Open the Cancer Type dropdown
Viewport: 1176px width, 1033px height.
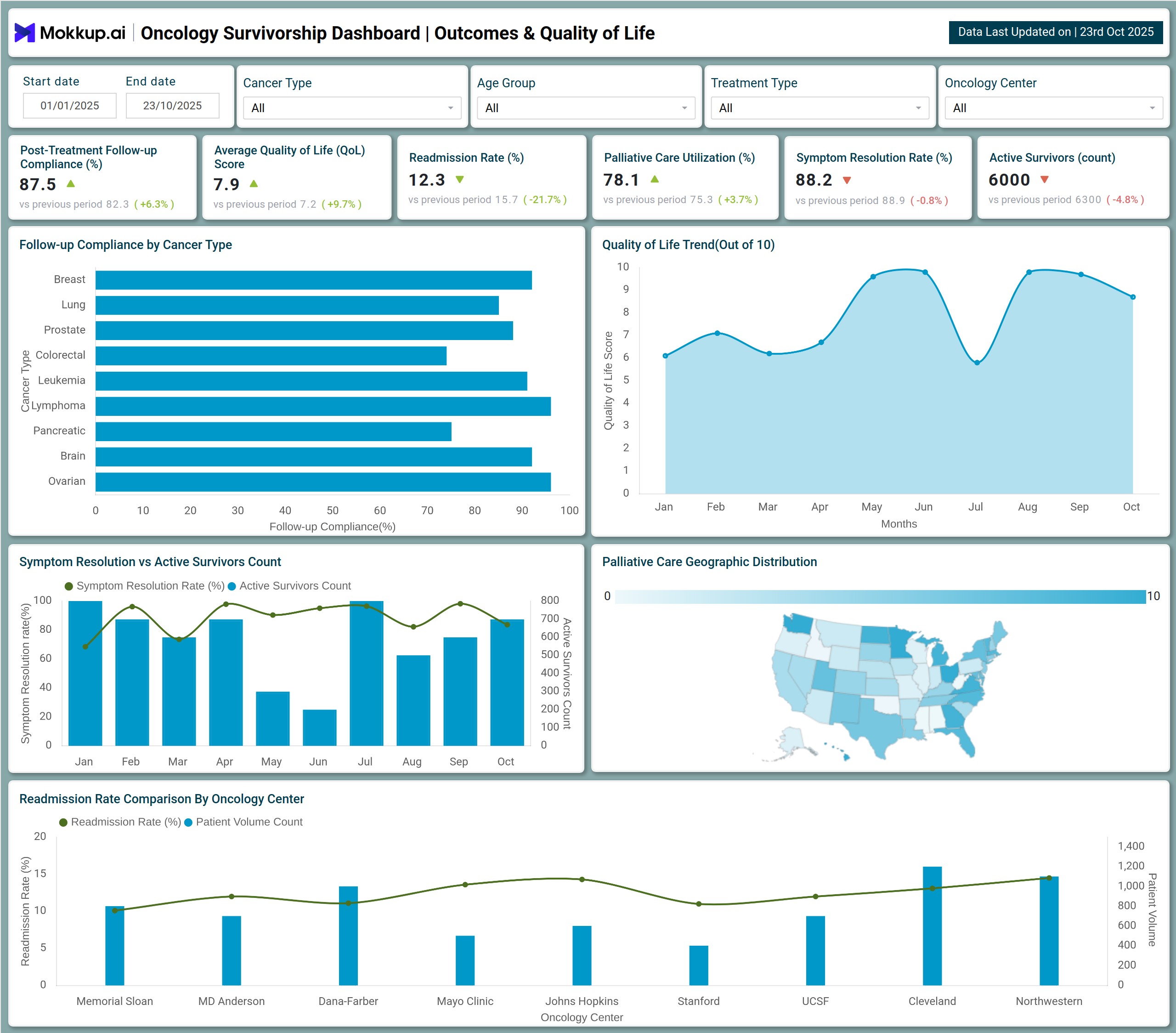pyautogui.click(x=352, y=108)
